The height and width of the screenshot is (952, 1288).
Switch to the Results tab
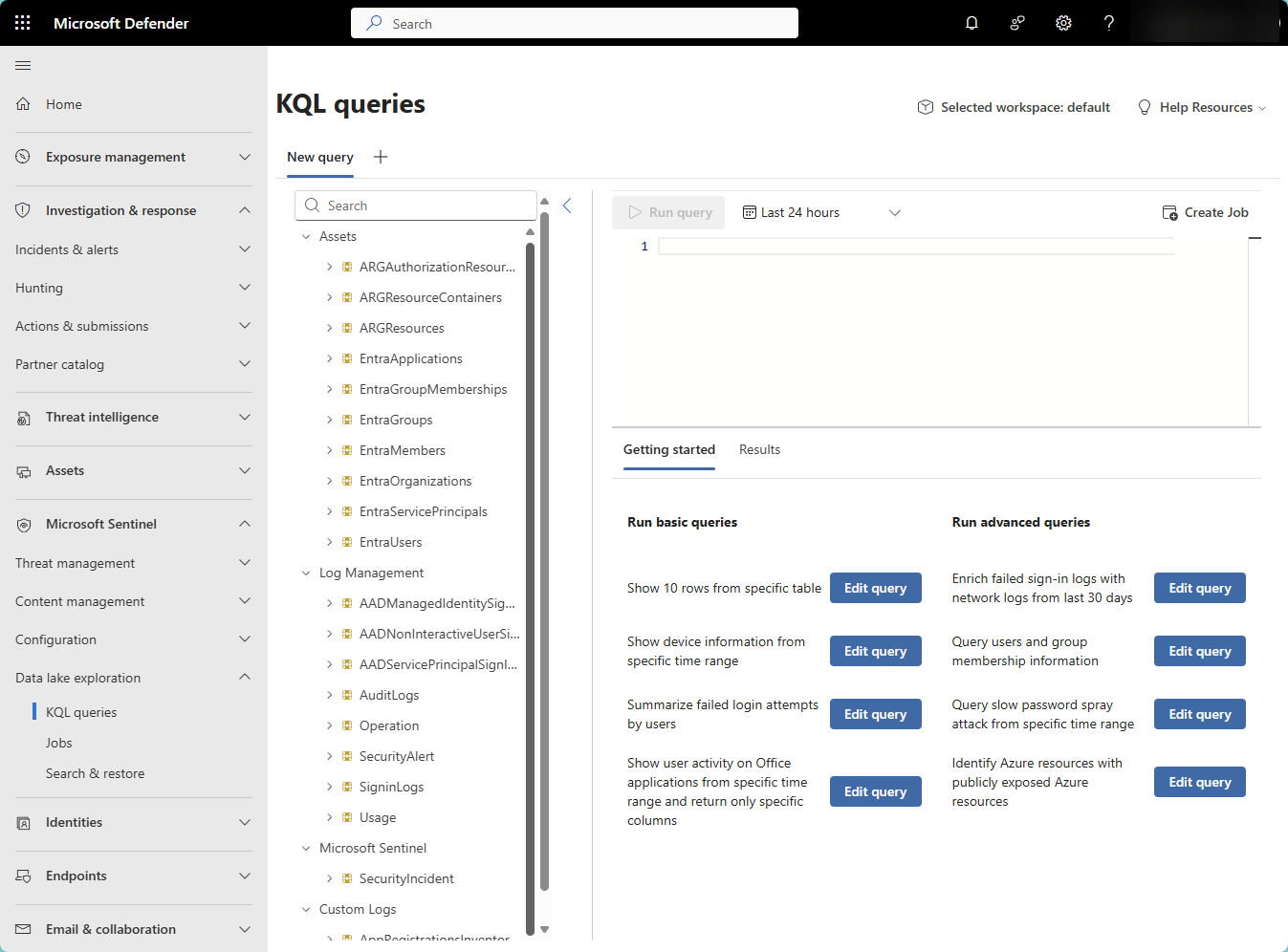pos(759,449)
